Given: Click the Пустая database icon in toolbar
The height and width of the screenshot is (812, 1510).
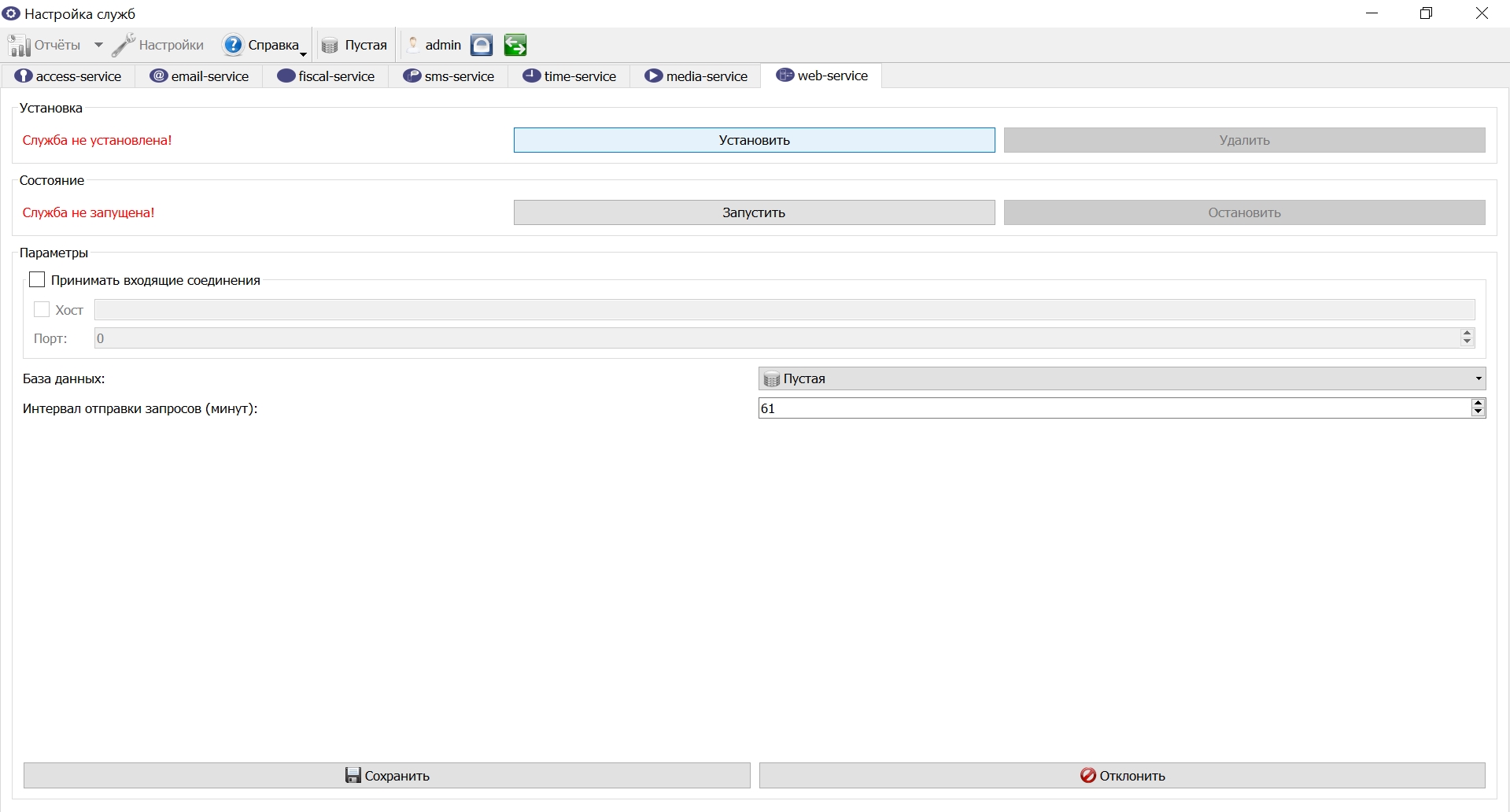Looking at the screenshot, I should [x=330, y=46].
